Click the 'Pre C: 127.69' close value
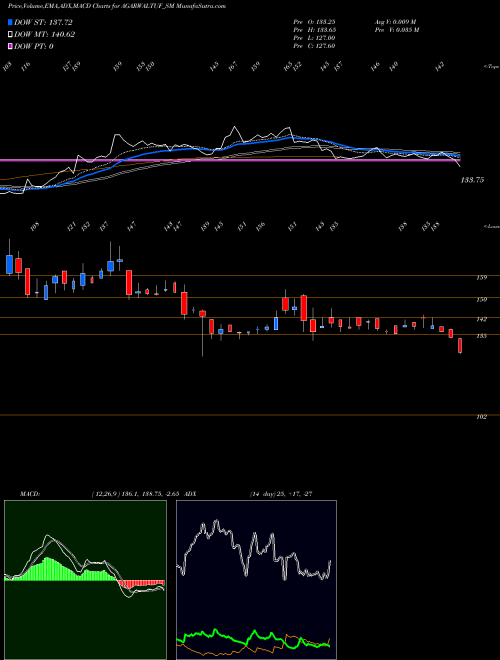500x660 pixels. (314, 45)
